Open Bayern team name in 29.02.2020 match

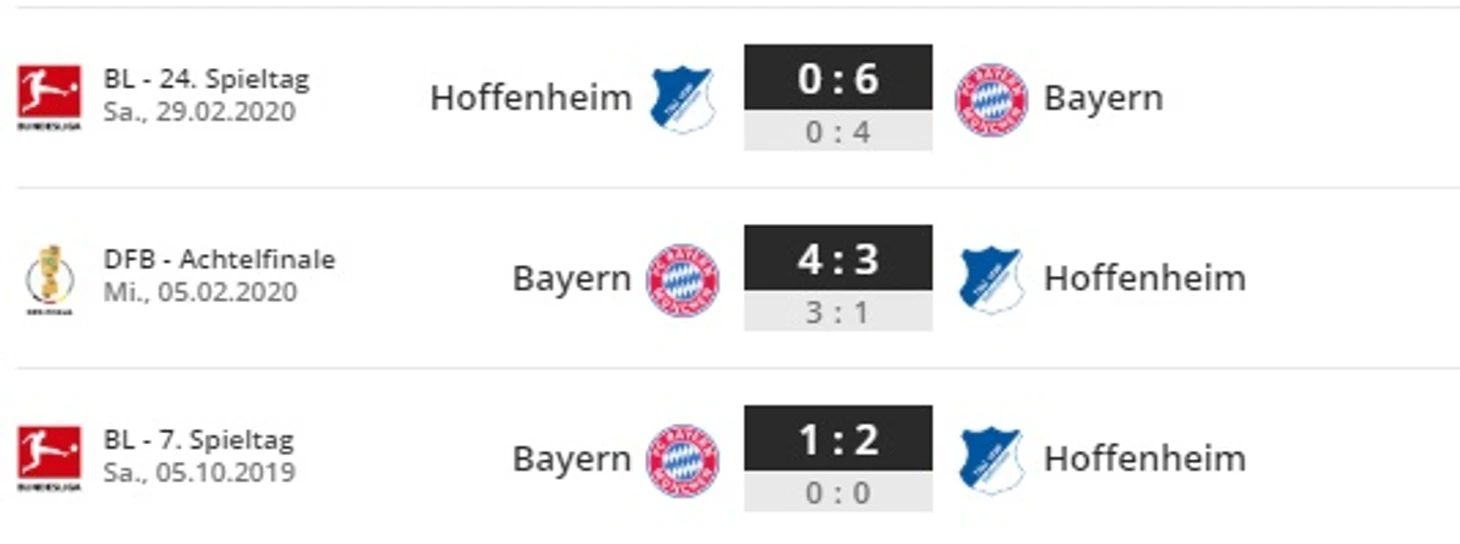(1103, 99)
